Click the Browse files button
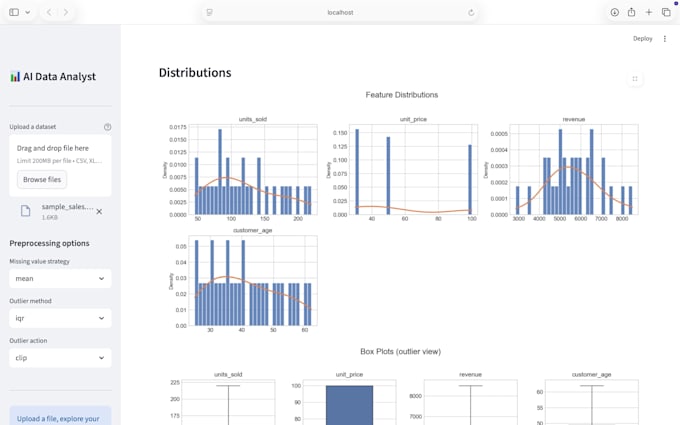680x425 pixels. coord(42,180)
